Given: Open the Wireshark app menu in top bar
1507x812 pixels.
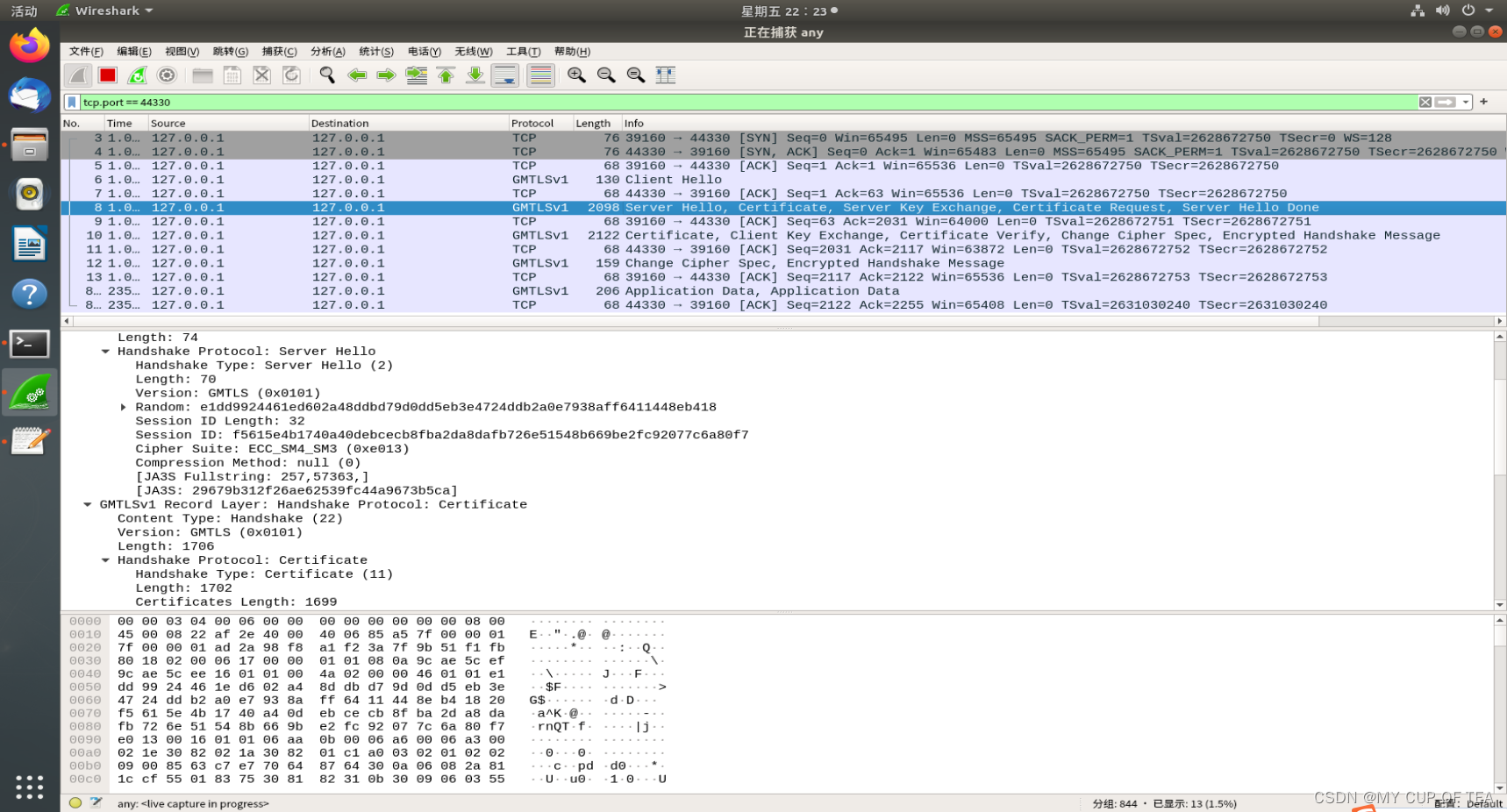Looking at the screenshot, I should tap(104, 11).
